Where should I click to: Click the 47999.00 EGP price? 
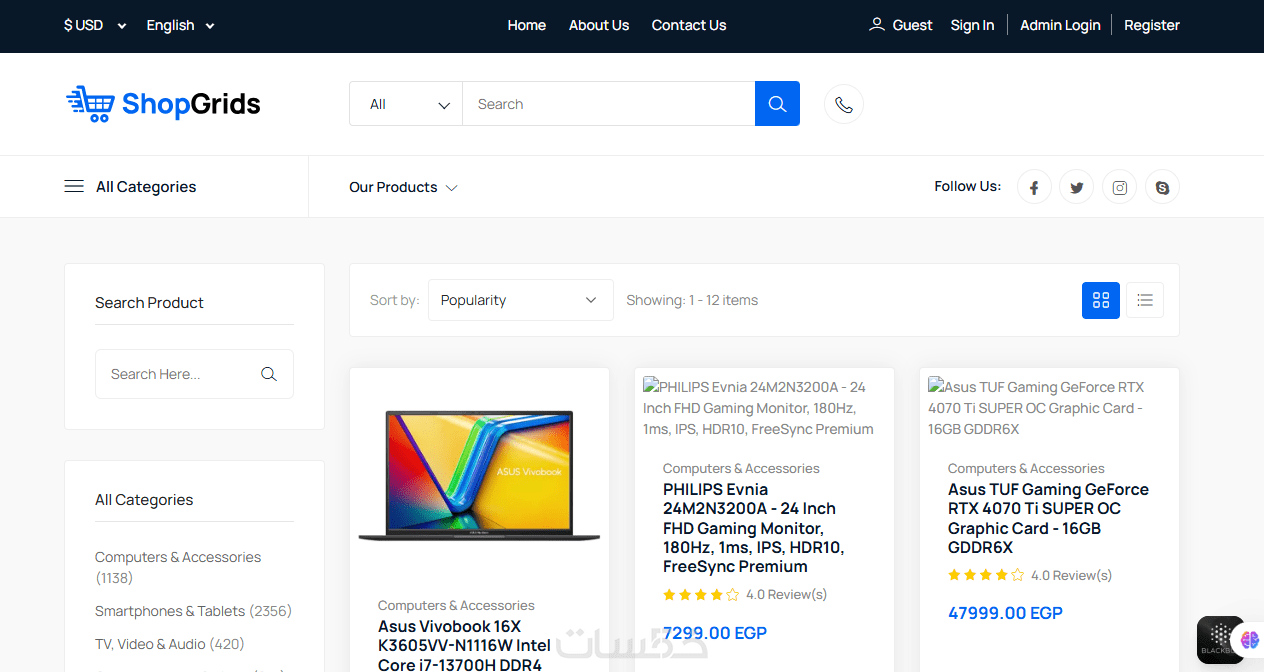tap(1005, 613)
